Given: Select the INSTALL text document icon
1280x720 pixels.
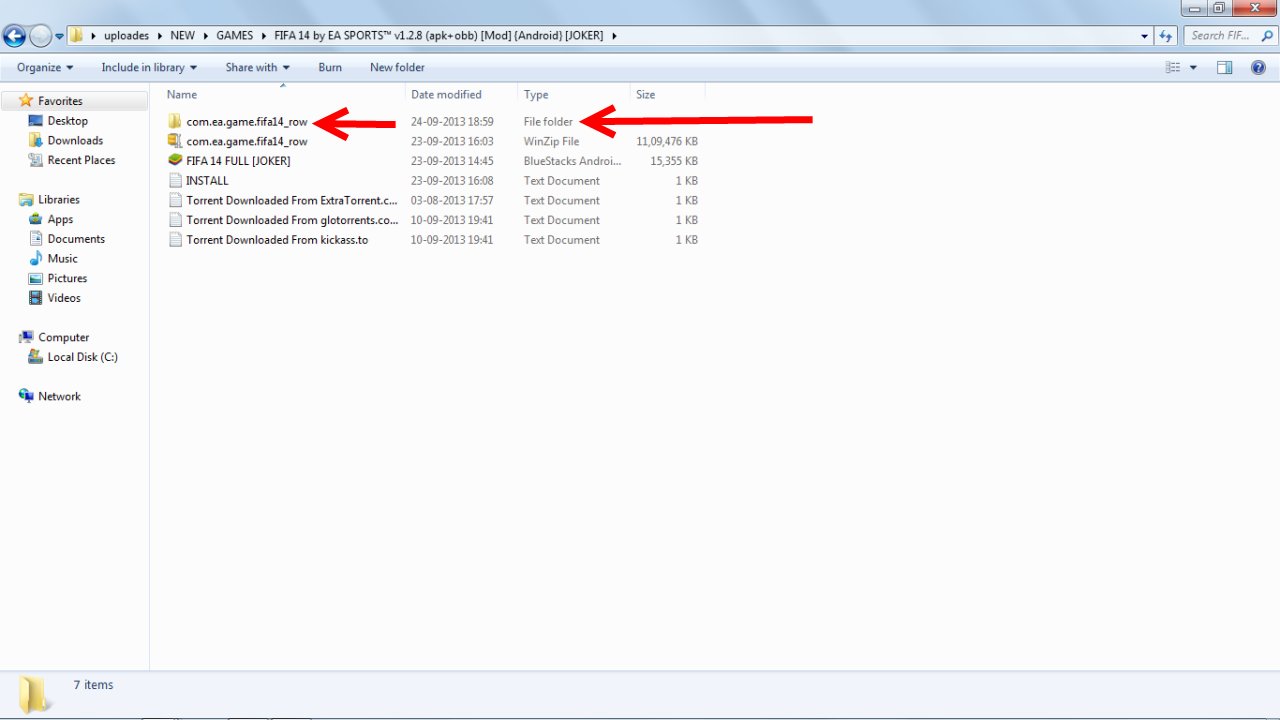Looking at the screenshot, I should pyautogui.click(x=175, y=180).
